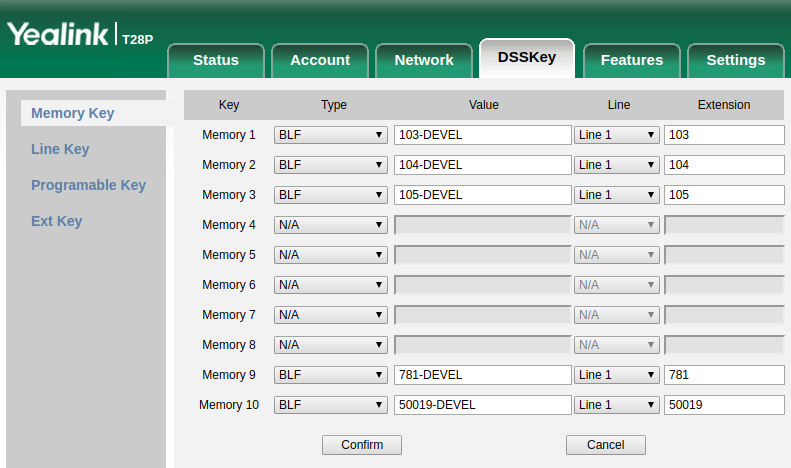Open the Network tab
791x468 pixels.
pyautogui.click(x=424, y=60)
